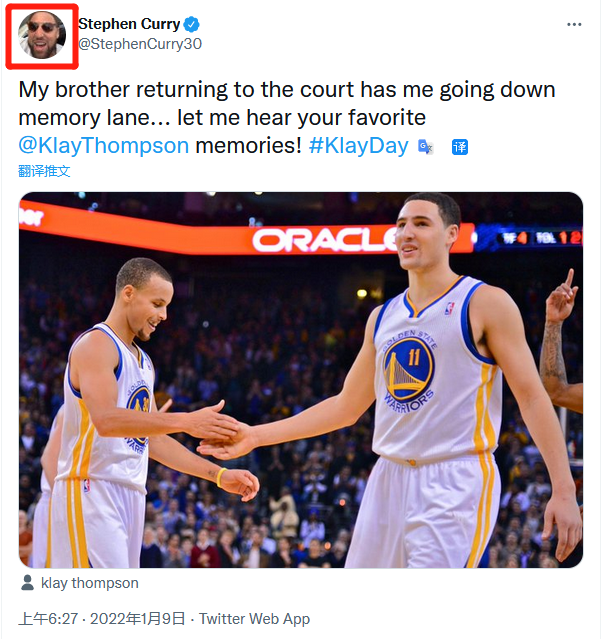Click the date 2022年1月9日
Viewport: 602px width, 639px height.
point(137,619)
